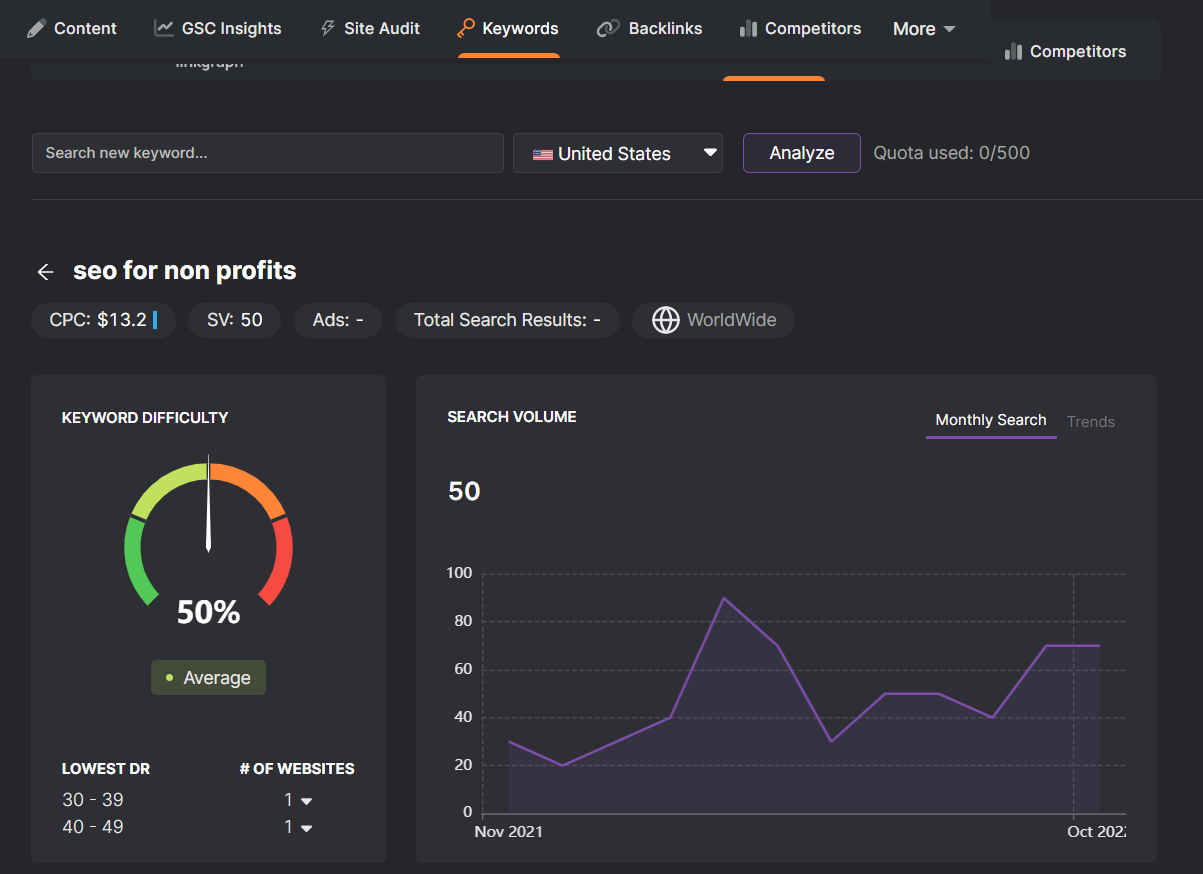Viewport: 1203px width, 874px height.
Task: Click the bar chart icon beside top-nav Competitors
Action: tap(748, 28)
